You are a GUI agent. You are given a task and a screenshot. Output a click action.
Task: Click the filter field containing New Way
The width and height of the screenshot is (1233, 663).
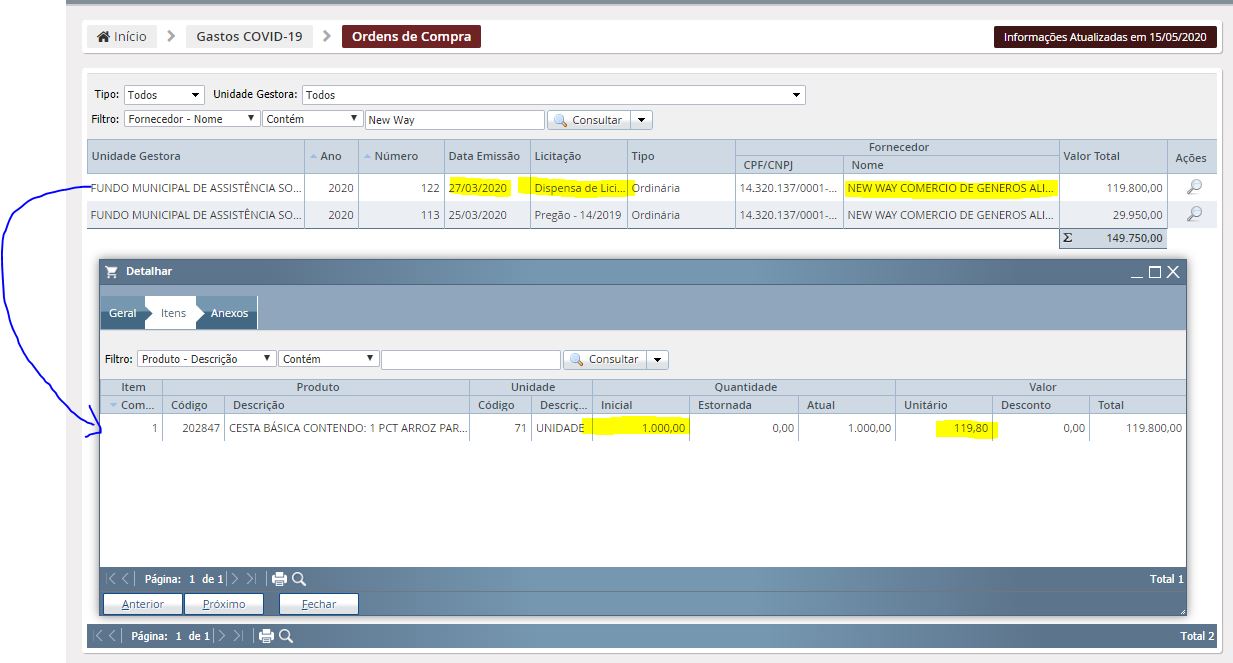click(x=455, y=120)
